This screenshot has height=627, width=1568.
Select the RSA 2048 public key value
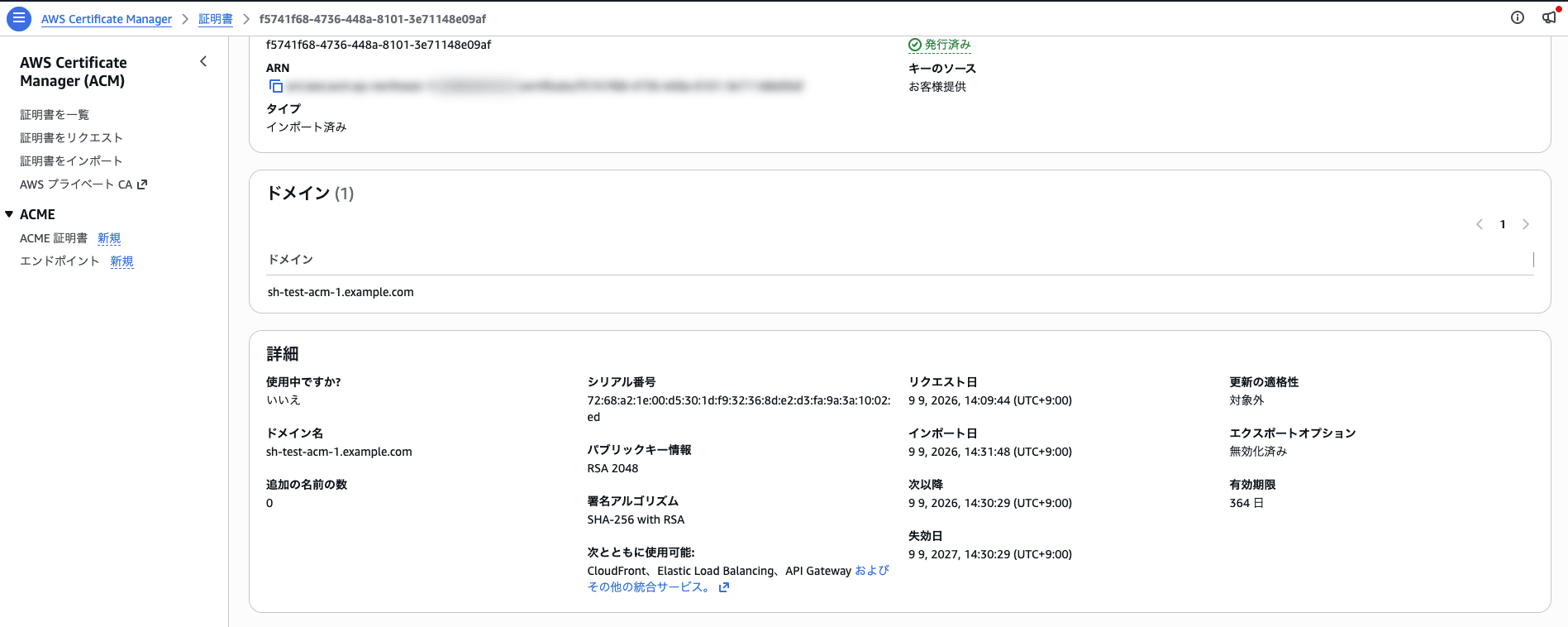pos(612,468)
